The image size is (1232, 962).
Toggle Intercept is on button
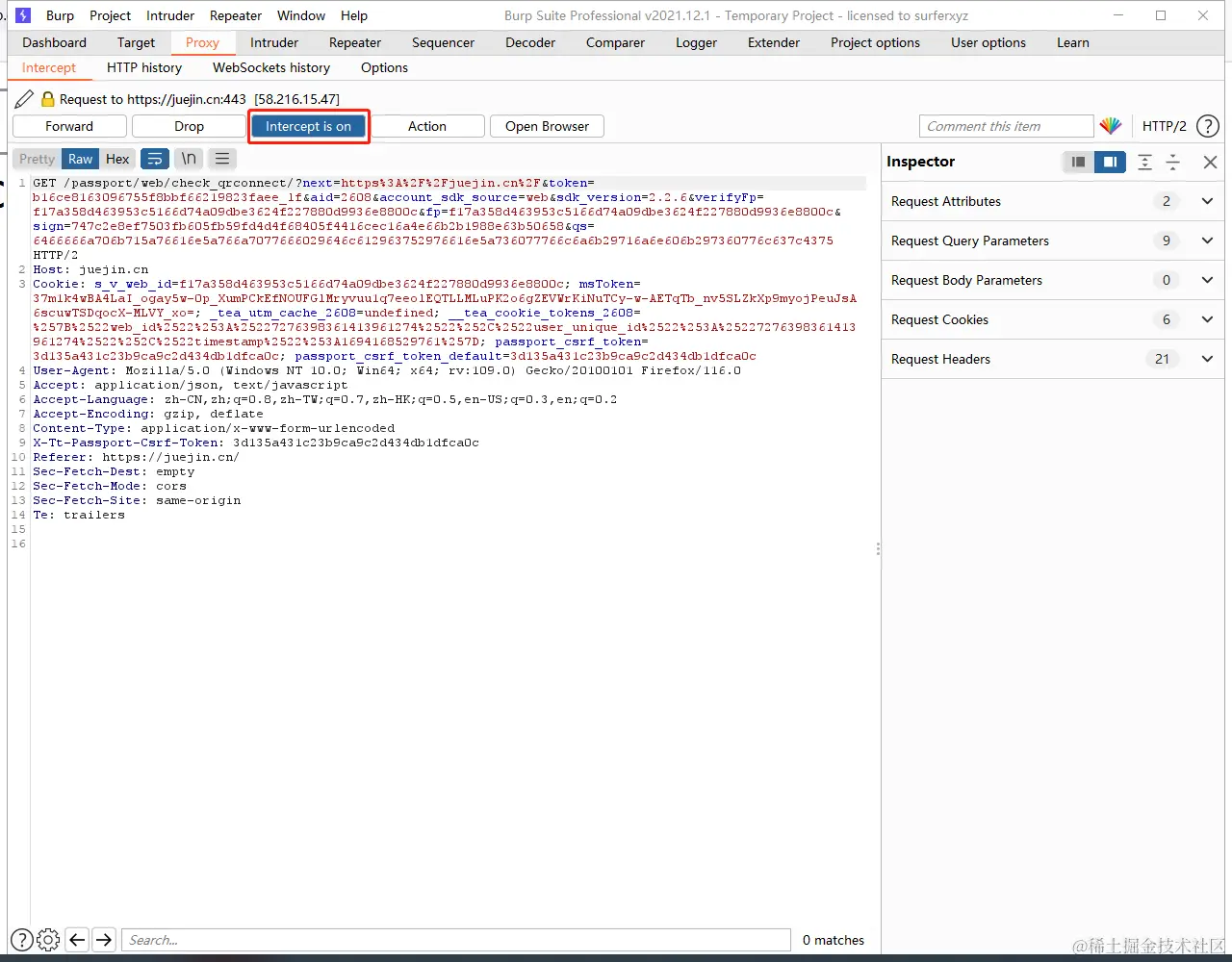308,126
